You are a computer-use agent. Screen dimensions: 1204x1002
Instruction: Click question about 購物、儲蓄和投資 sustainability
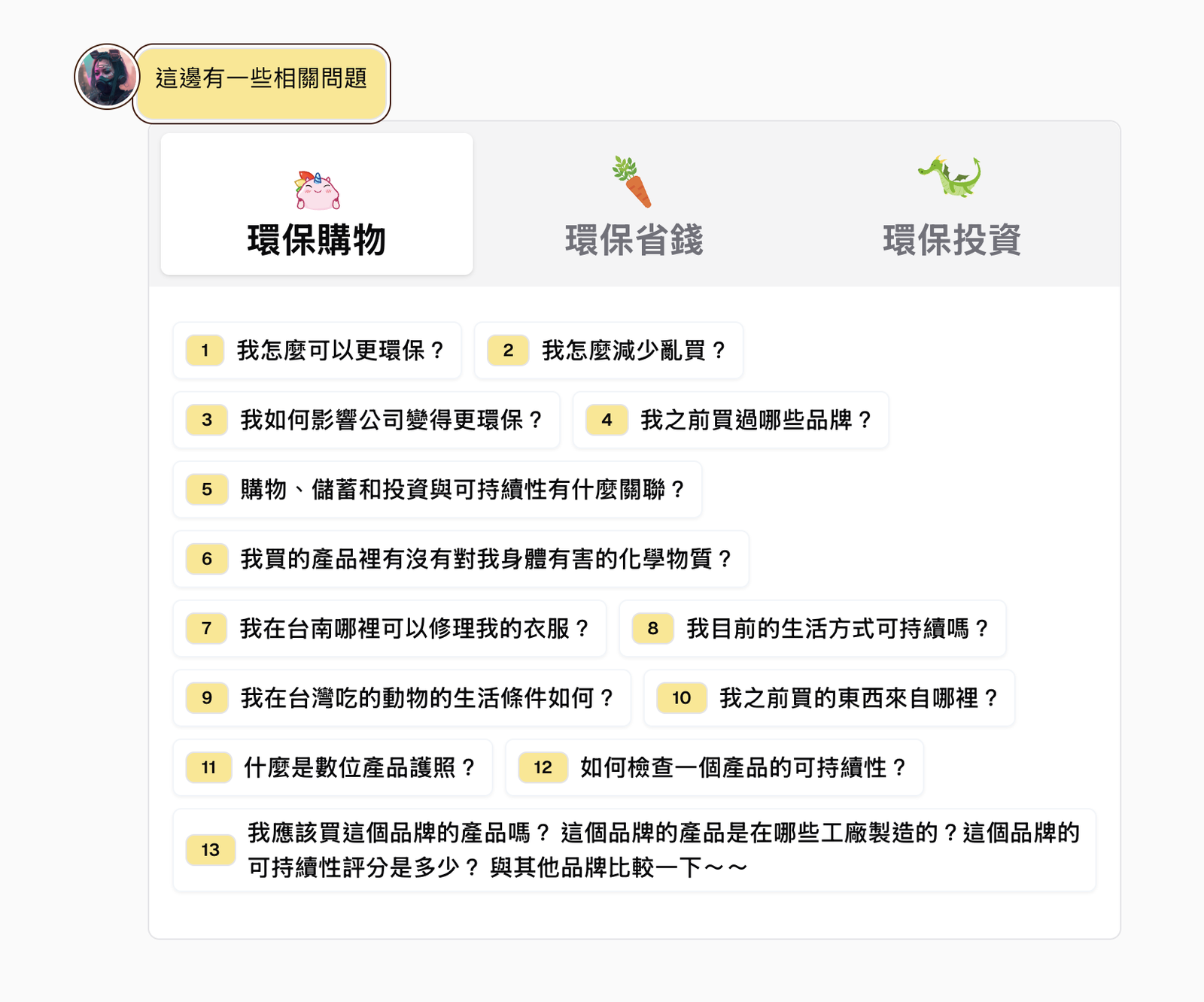(437, 490)
